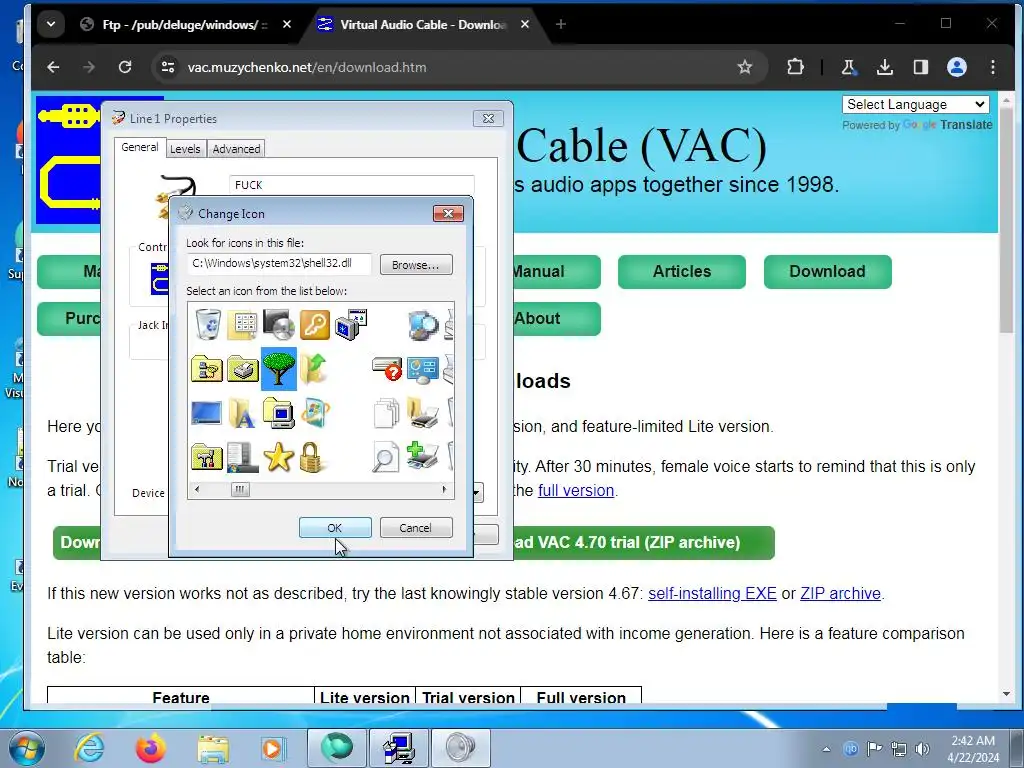Viewport: 1024px width, 768px height.
Task: Pick the globe with magnifier search icon
Action: point(423,325)
